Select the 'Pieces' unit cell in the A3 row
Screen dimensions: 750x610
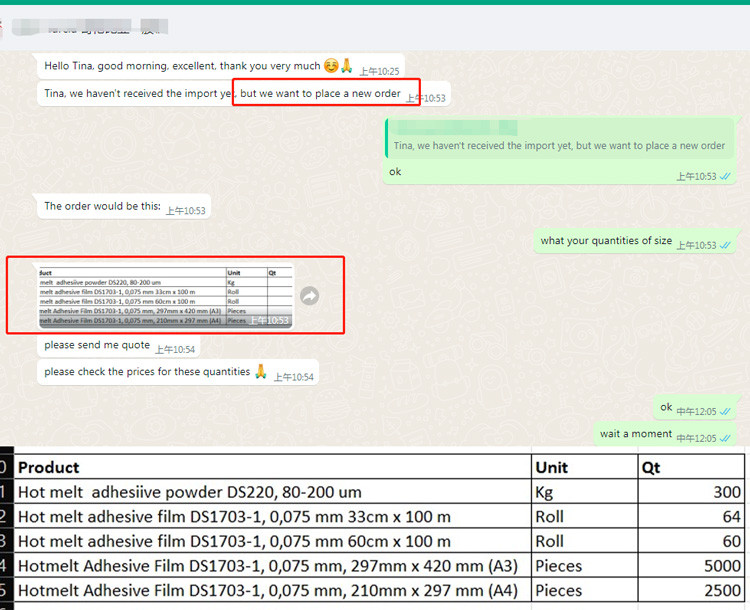[x=585, y=566]
